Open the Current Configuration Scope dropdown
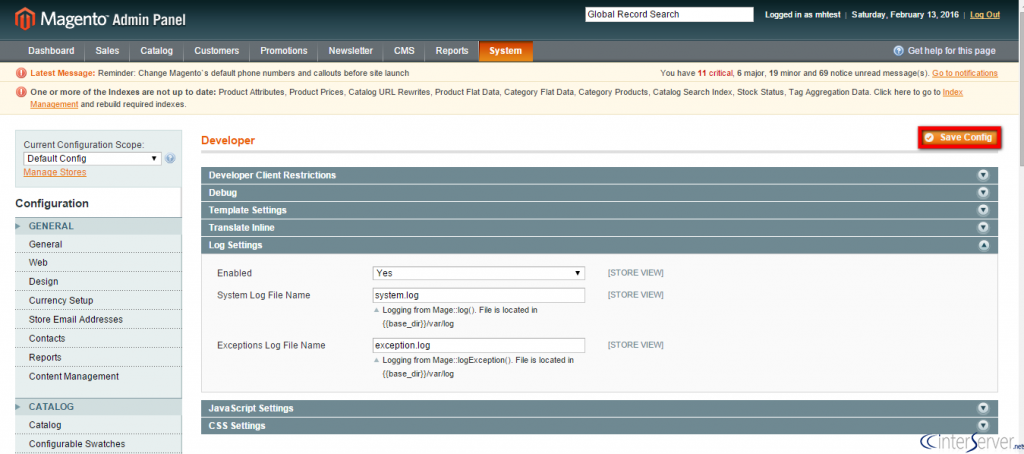This screenshot has width=1024, height=454. point(92,158)
